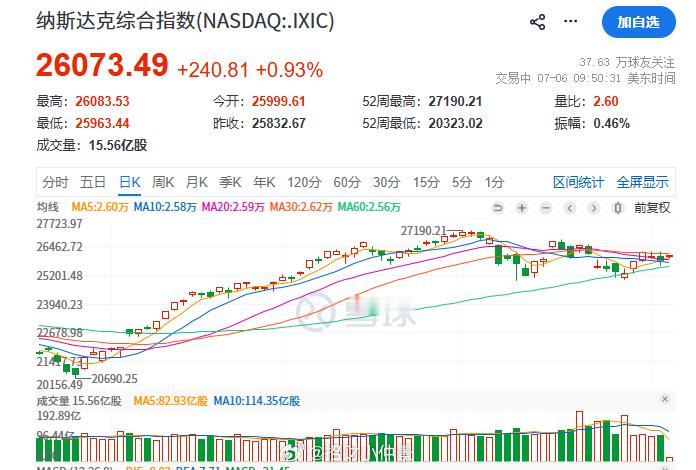
Task: Click the 27190.21 high marker on chart
Action: pos(423,231)
